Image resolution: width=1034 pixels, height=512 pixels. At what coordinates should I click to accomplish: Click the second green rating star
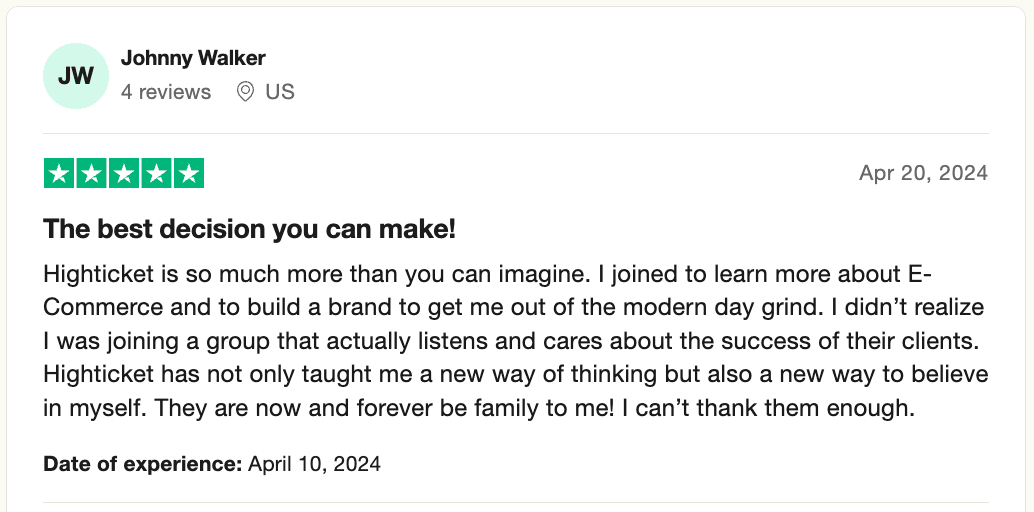92,174
